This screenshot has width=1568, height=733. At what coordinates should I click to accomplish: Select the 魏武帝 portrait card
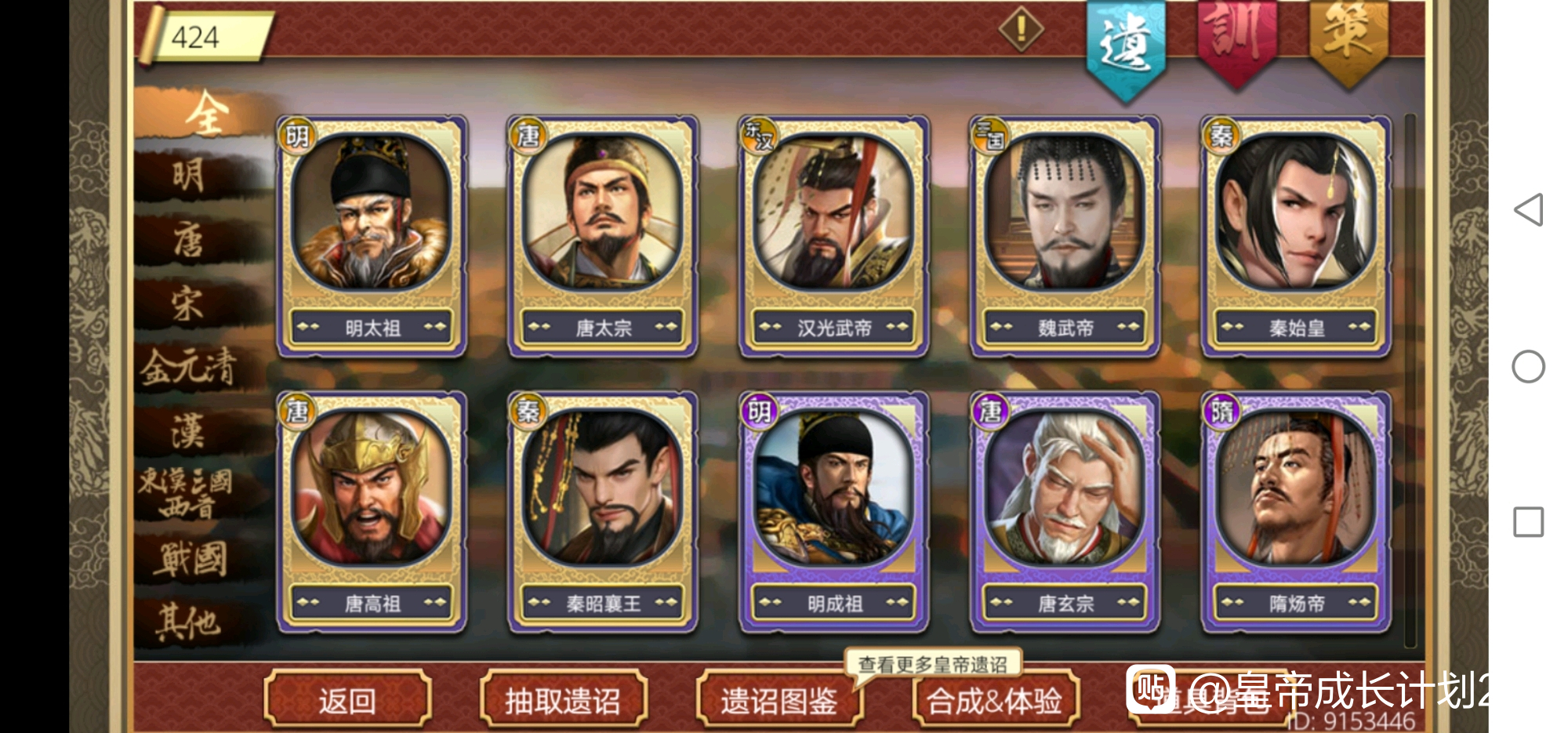1065,236
